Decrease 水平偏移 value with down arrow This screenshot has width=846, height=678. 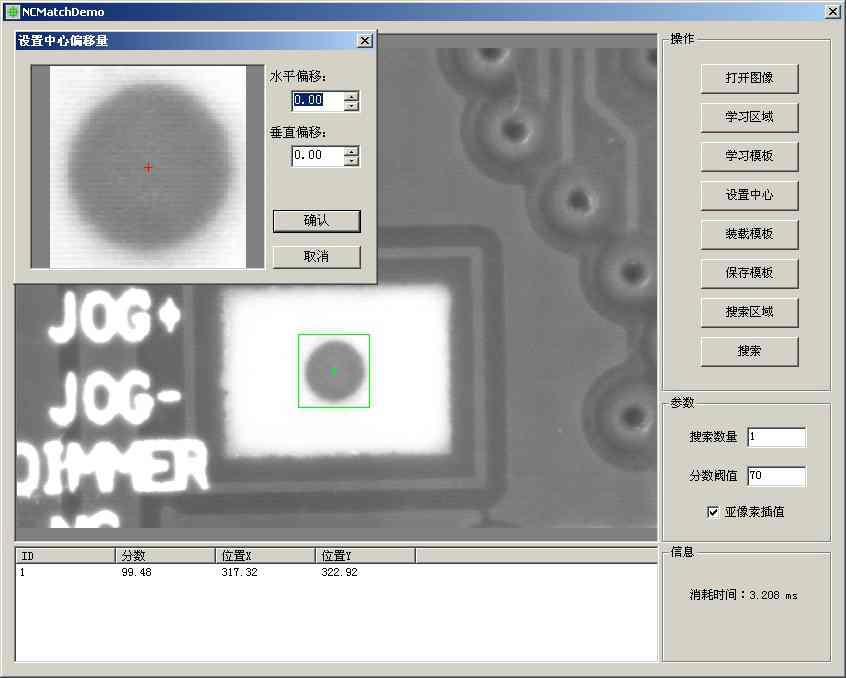tap(351, 105)
